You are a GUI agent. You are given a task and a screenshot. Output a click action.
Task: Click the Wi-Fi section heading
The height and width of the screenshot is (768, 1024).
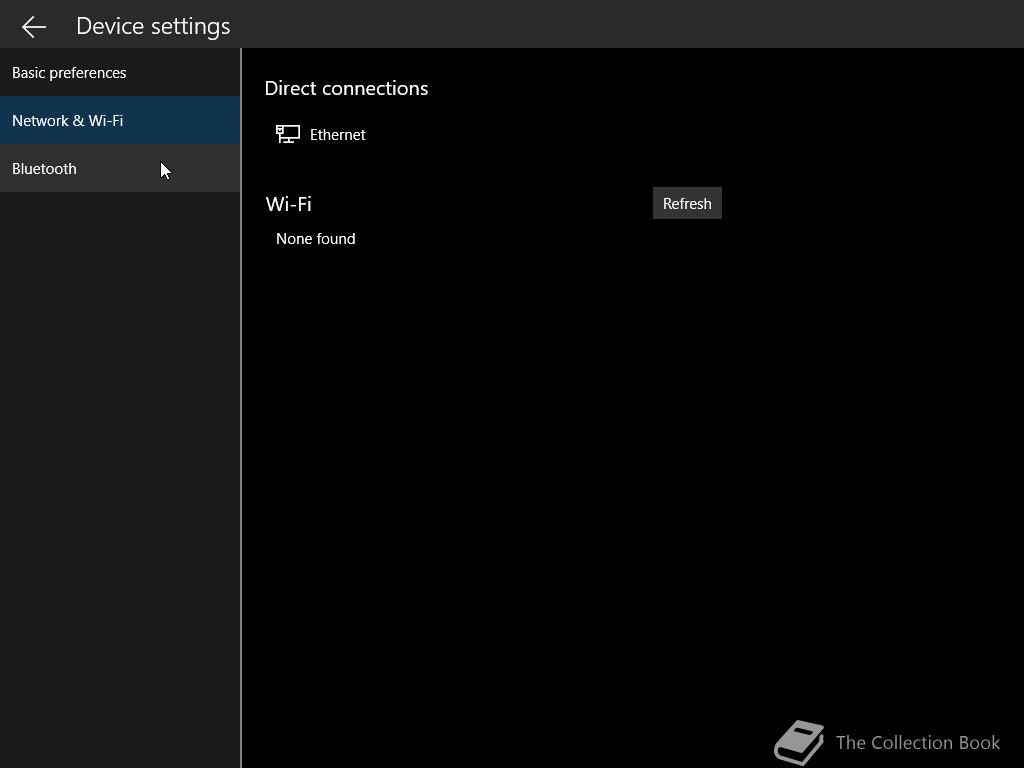tap(289, 204)
